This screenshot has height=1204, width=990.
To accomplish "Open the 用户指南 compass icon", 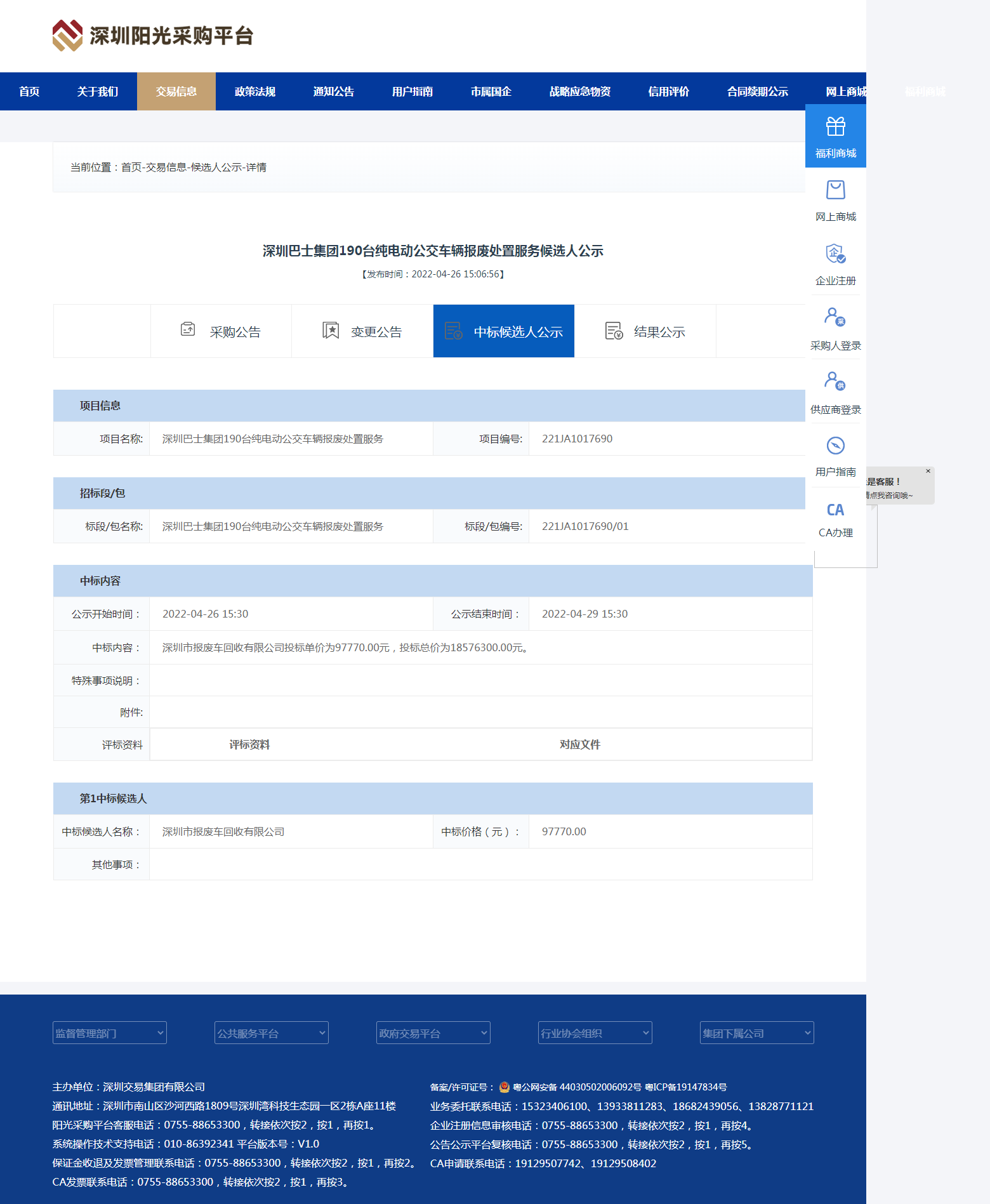I will coord(836,446).
